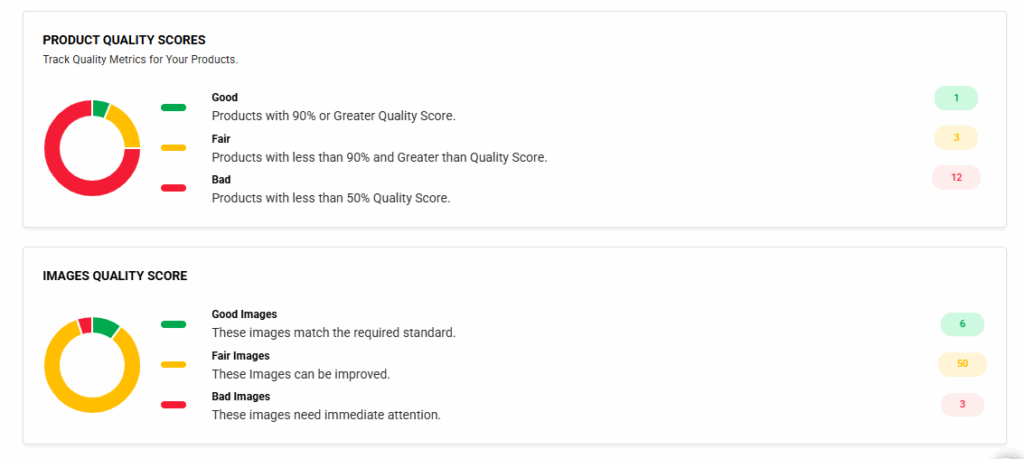Select the green Good Images legend swatch
1024x459 pixels.
point(173,324)
